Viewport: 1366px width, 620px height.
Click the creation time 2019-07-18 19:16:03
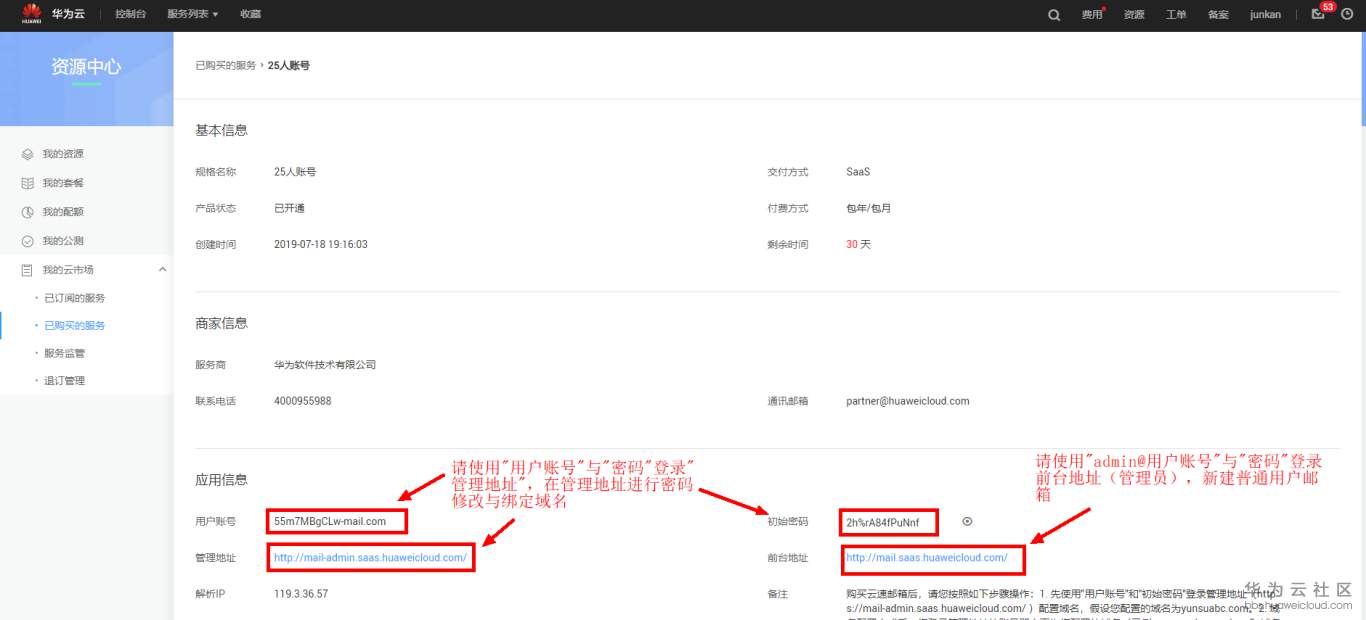(x=321, y=244)
